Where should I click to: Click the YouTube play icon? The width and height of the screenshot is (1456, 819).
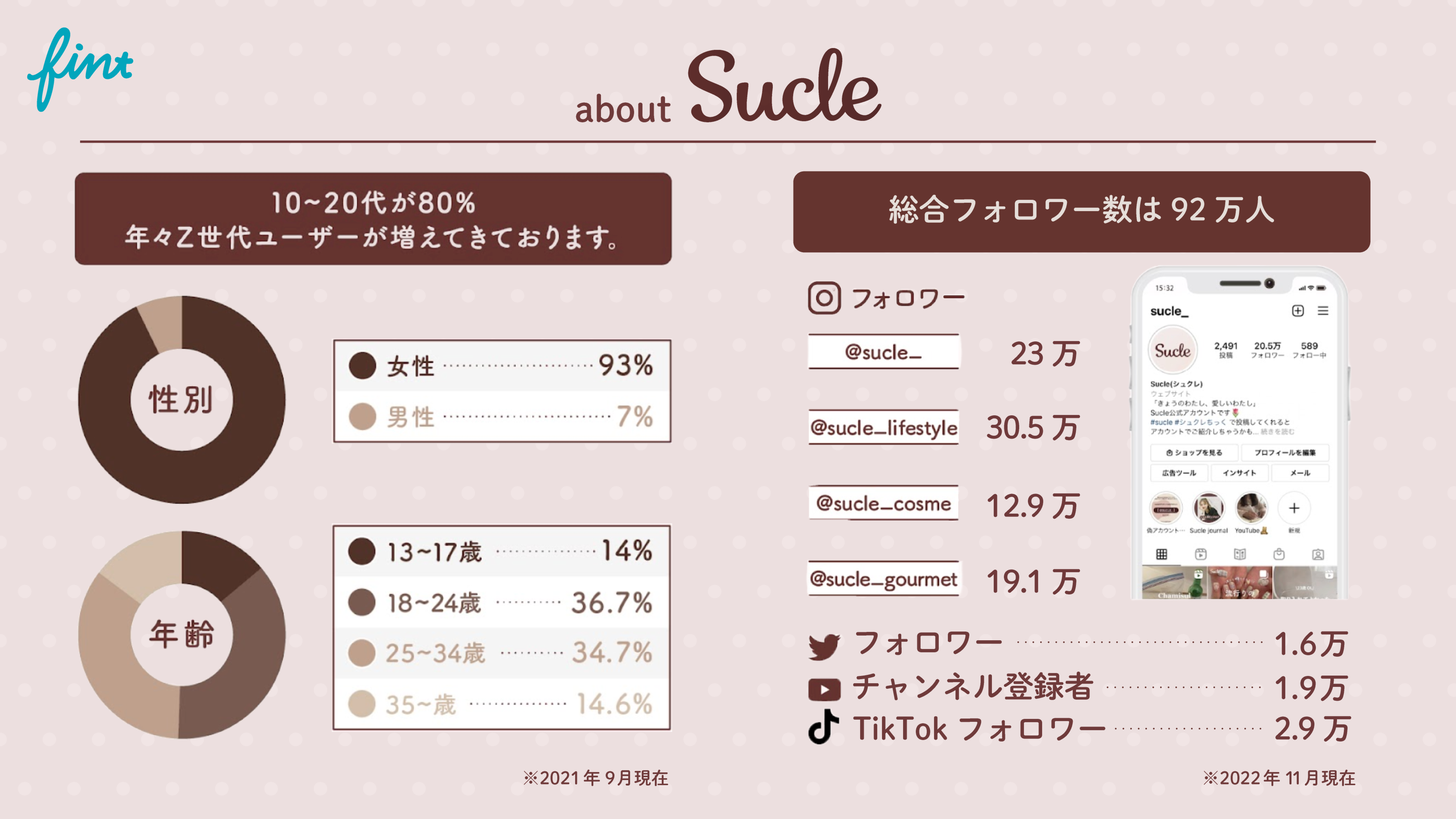(x=824, y=689)
